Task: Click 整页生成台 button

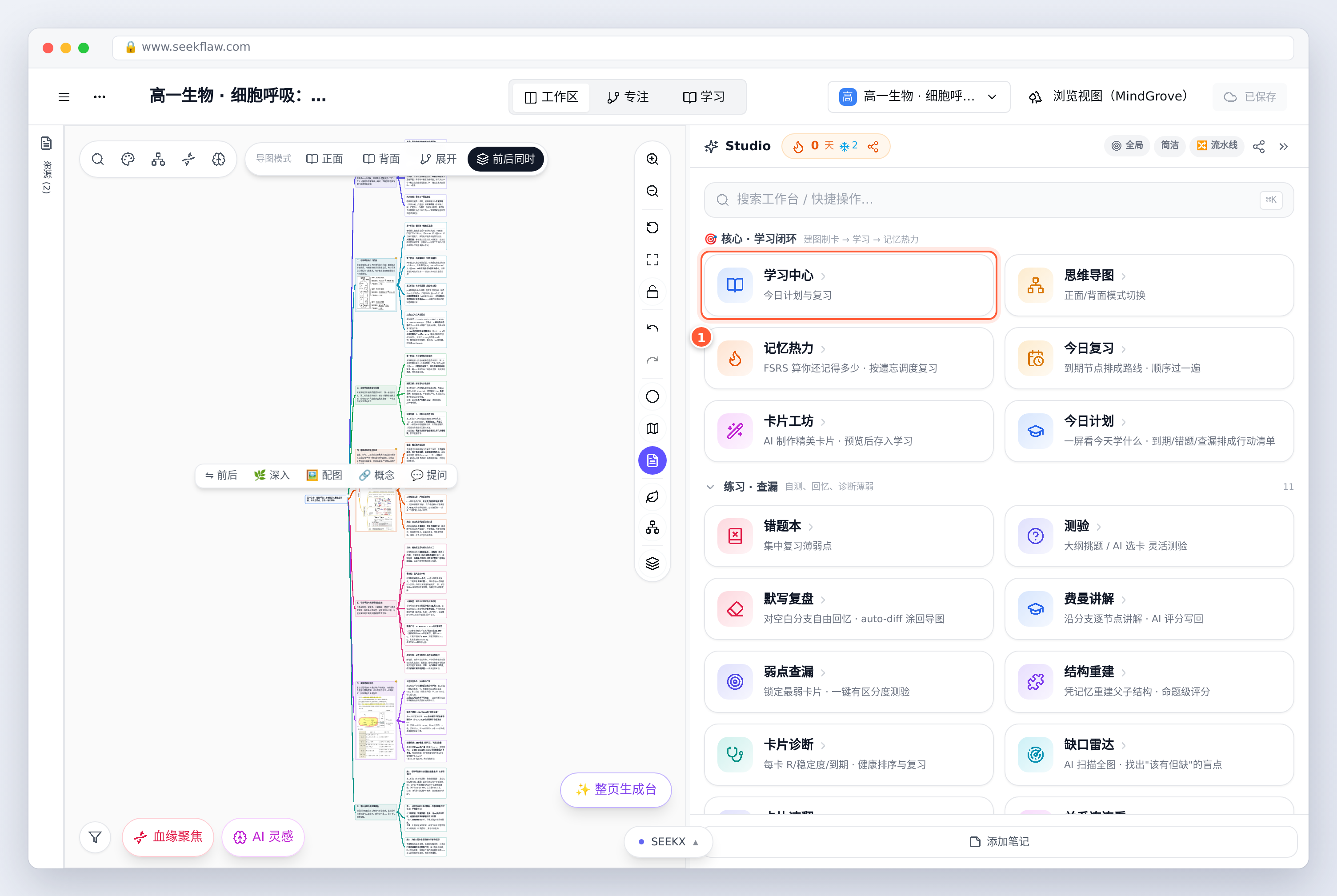Action: 616,790
